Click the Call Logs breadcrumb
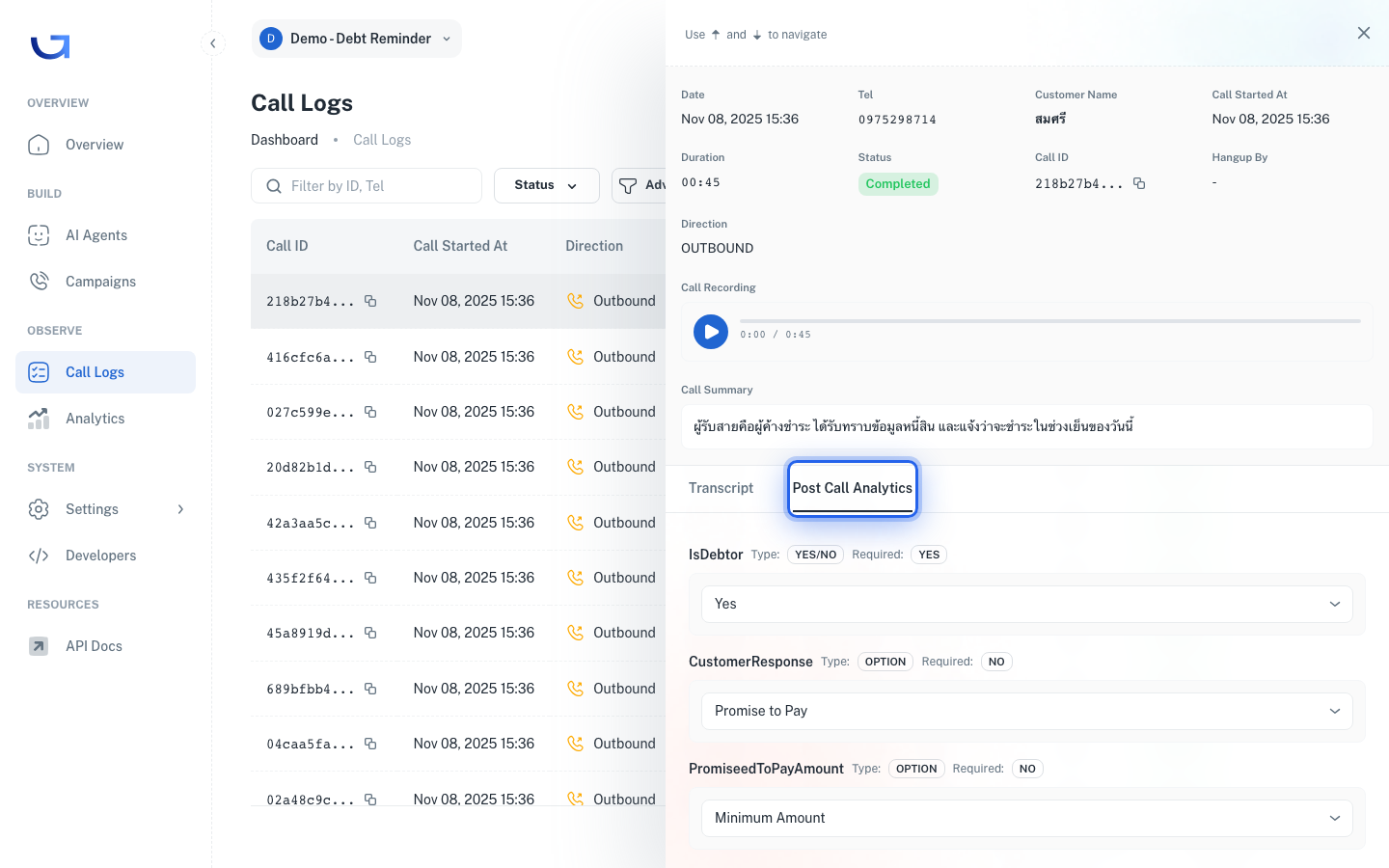 (x=382, y=140)
